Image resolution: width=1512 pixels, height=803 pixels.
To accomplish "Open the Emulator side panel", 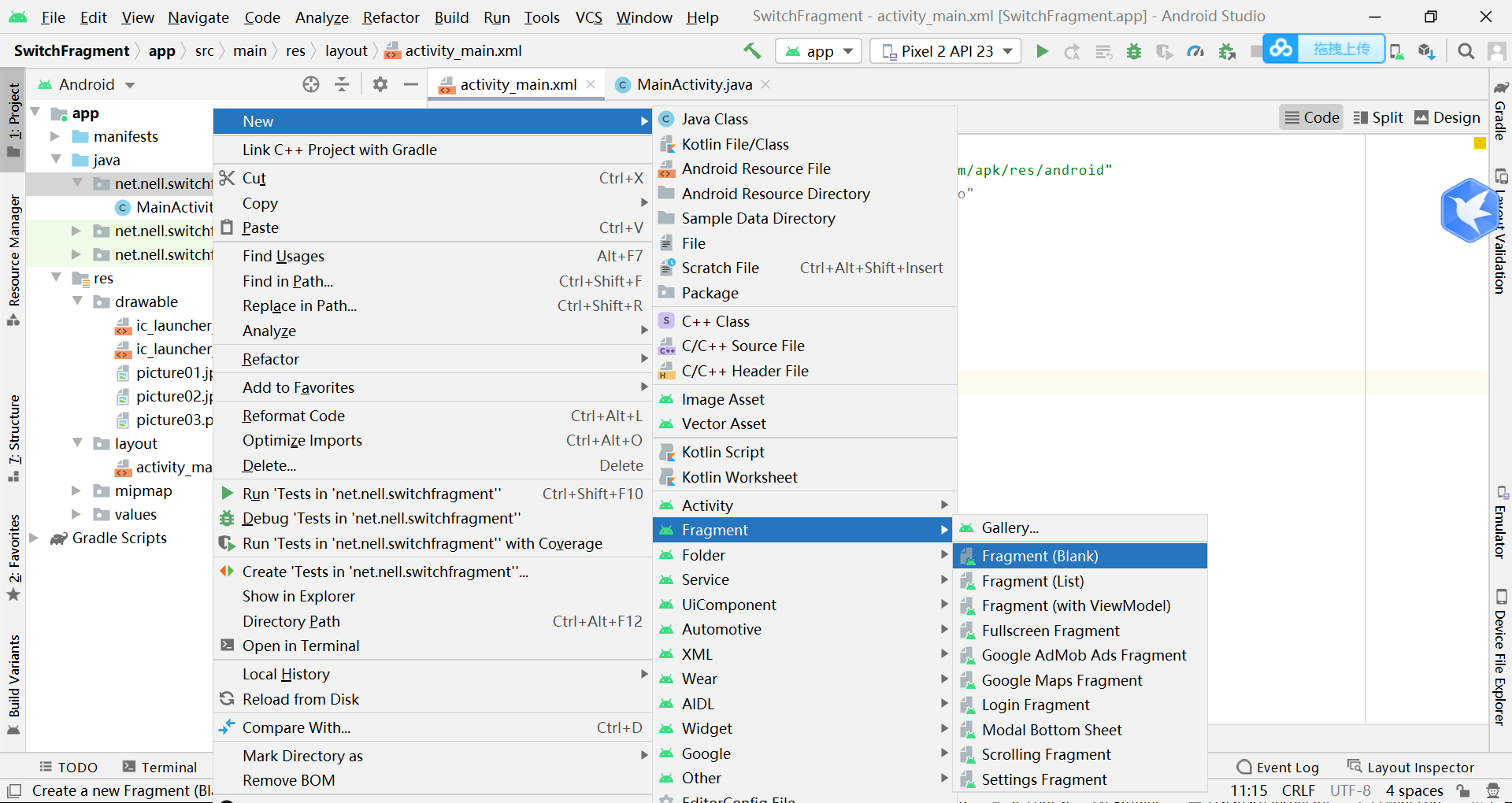I will pyautogui.click(x=1501, y=523).
